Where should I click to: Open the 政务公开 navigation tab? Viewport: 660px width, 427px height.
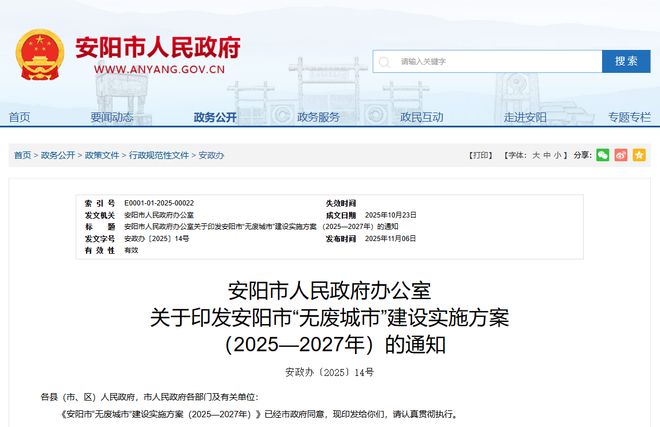pos(215,117)
